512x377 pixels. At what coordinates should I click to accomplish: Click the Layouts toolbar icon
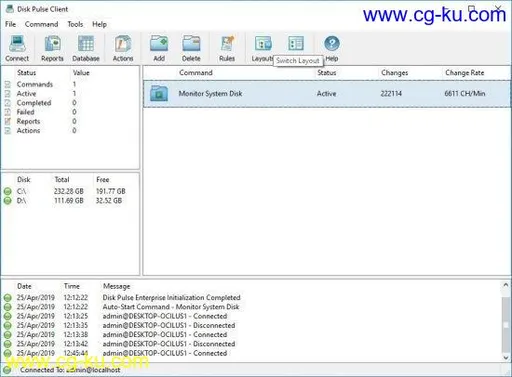point(263,44)
